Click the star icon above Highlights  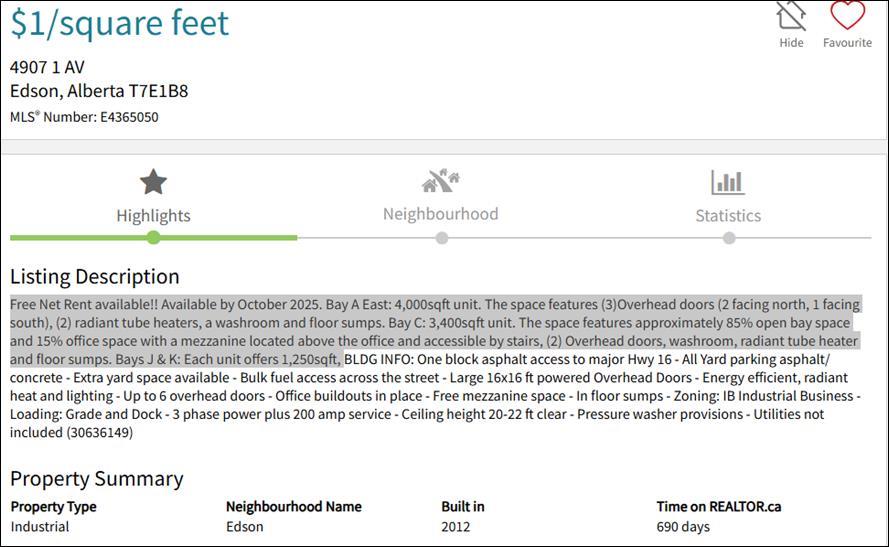pos(153,182)
